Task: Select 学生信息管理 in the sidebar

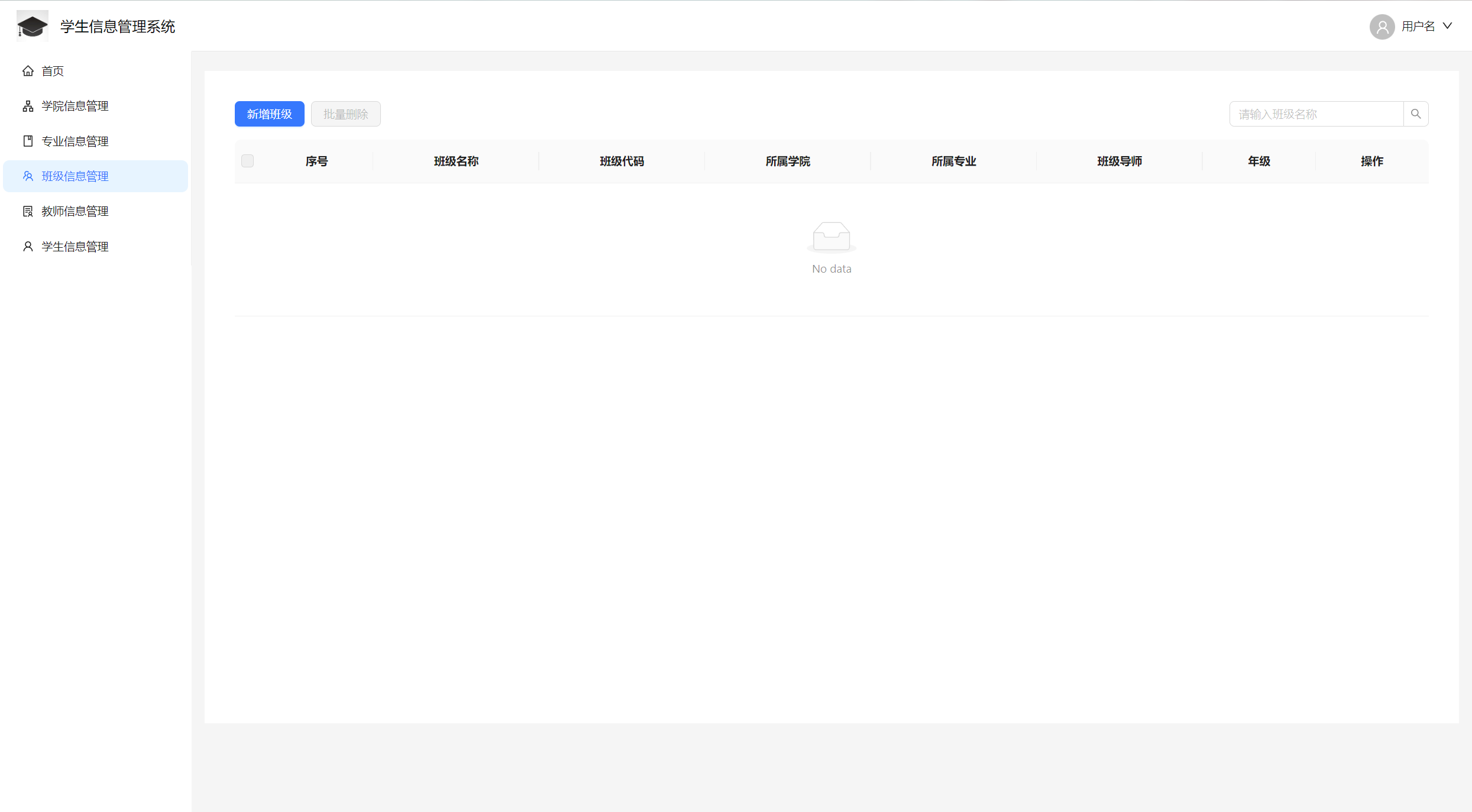Action: click(x=75, y=247)
